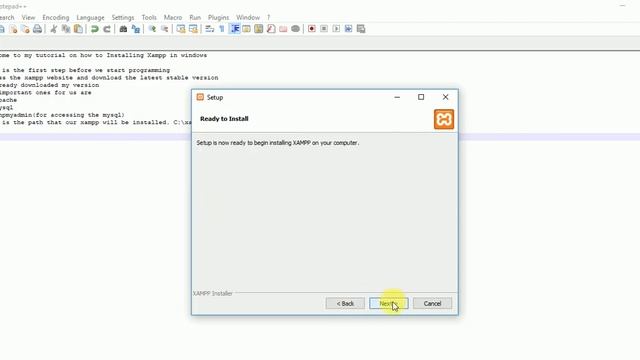Click line 'for accessing the mysql'
The image size is (640, 360).
tap(62, 115)
